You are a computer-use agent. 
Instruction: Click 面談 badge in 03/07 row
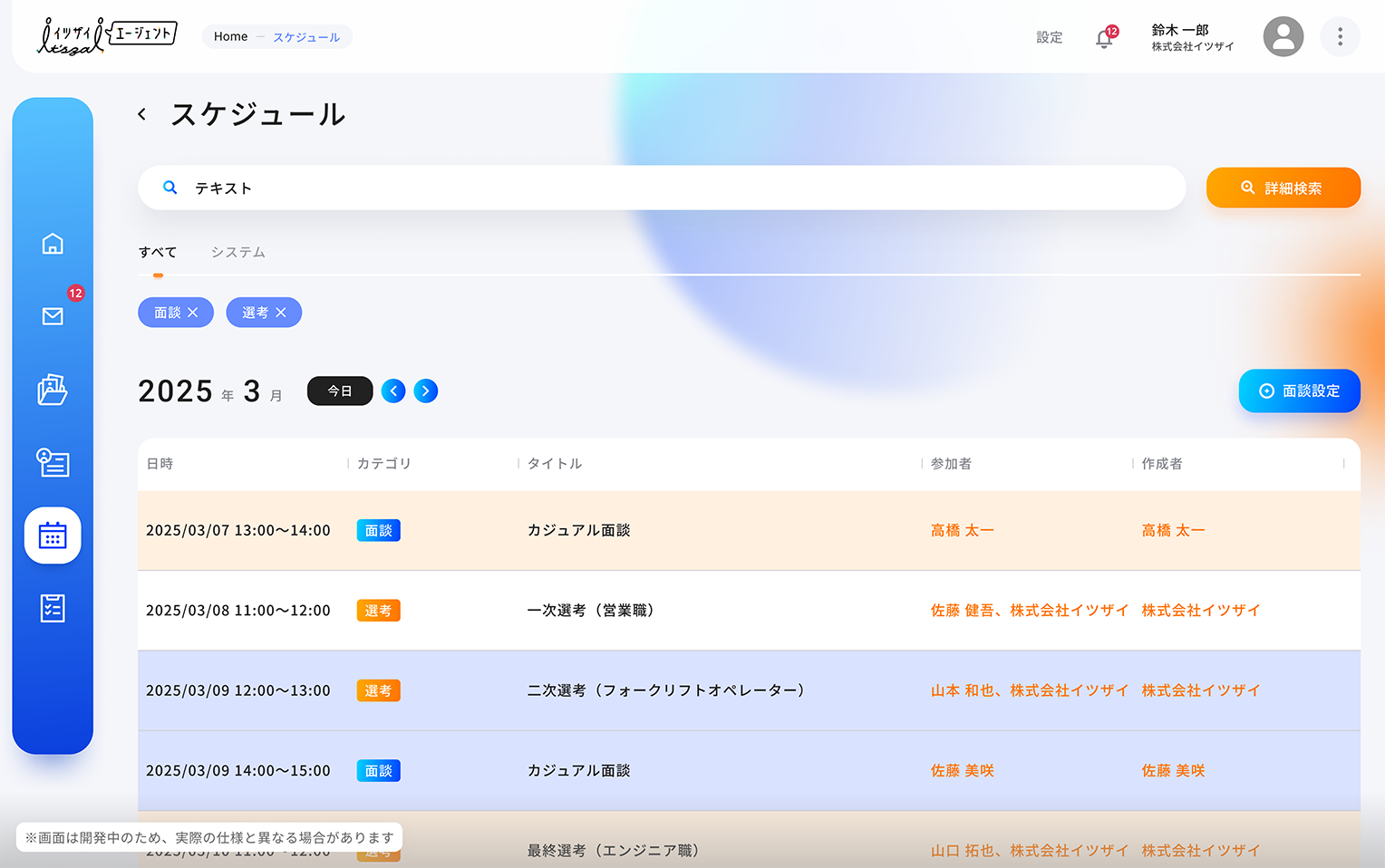[x=378, y=530]
